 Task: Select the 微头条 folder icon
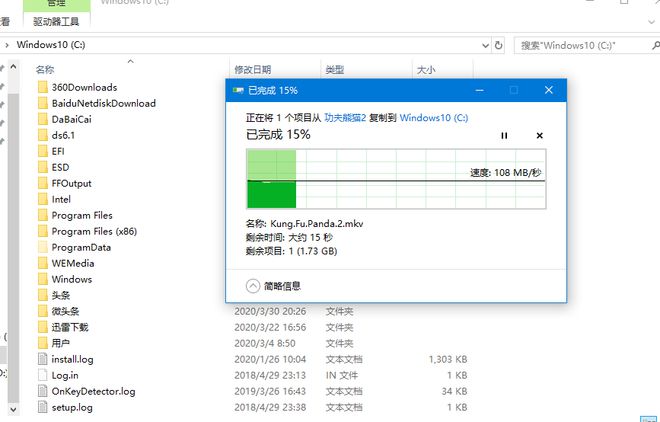43,311
